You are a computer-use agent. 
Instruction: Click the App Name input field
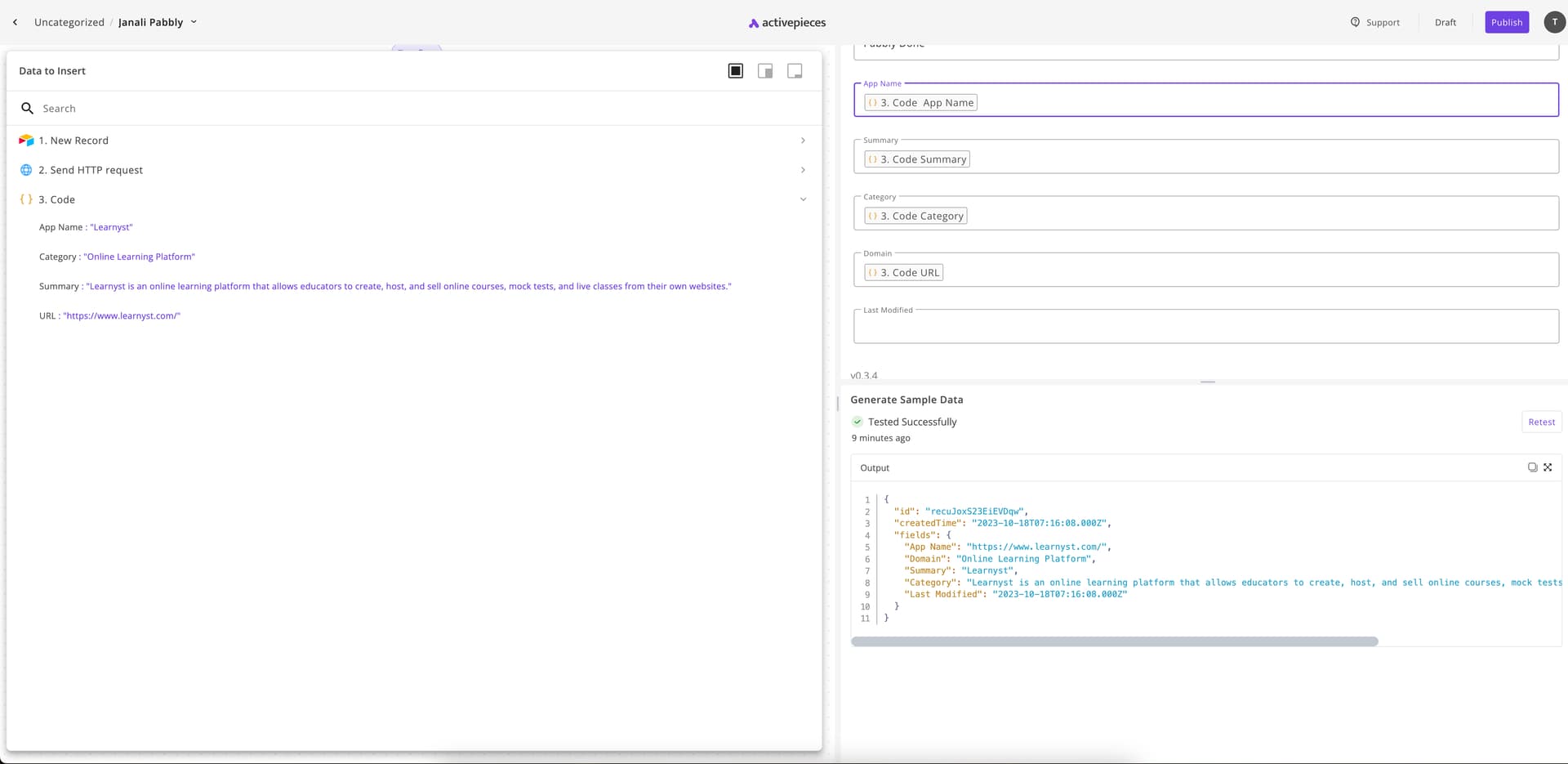point(1205,100)
